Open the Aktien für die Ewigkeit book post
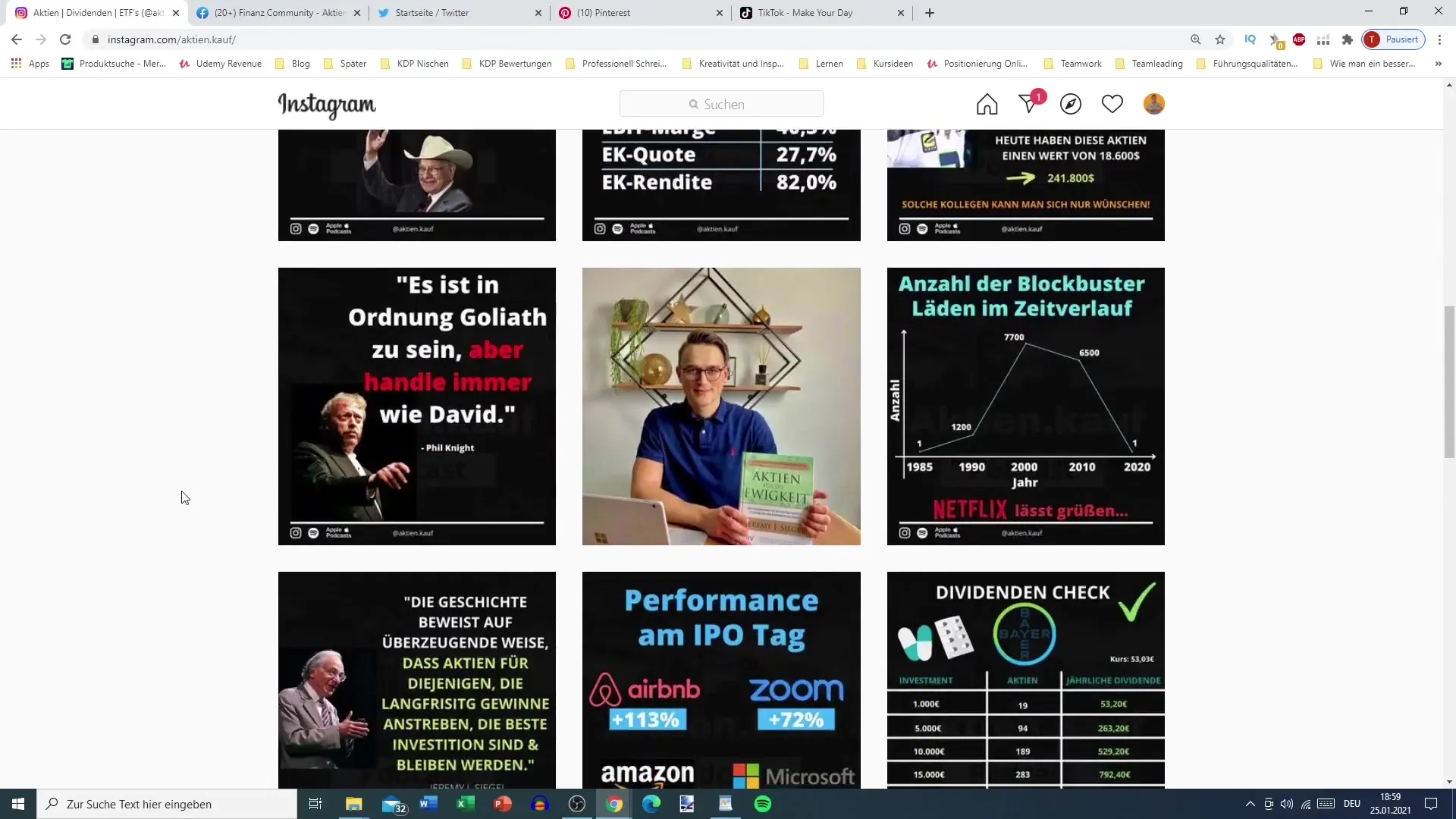Viewport: 1456px width, 819px height. click(721, 406)
